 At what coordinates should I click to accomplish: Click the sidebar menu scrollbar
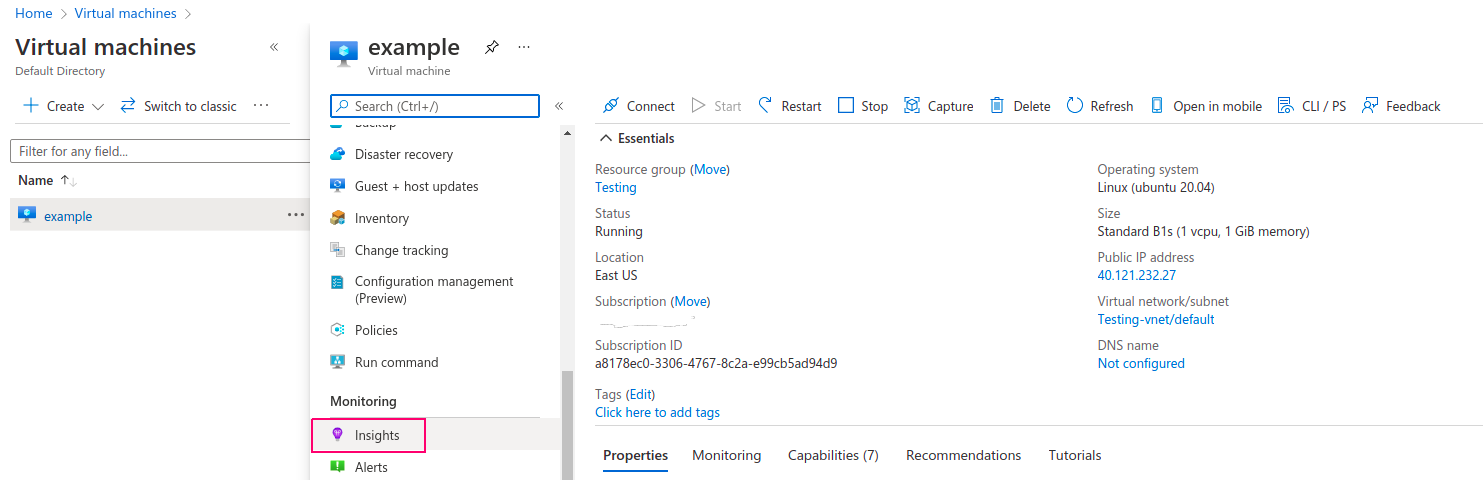[567, 425]
